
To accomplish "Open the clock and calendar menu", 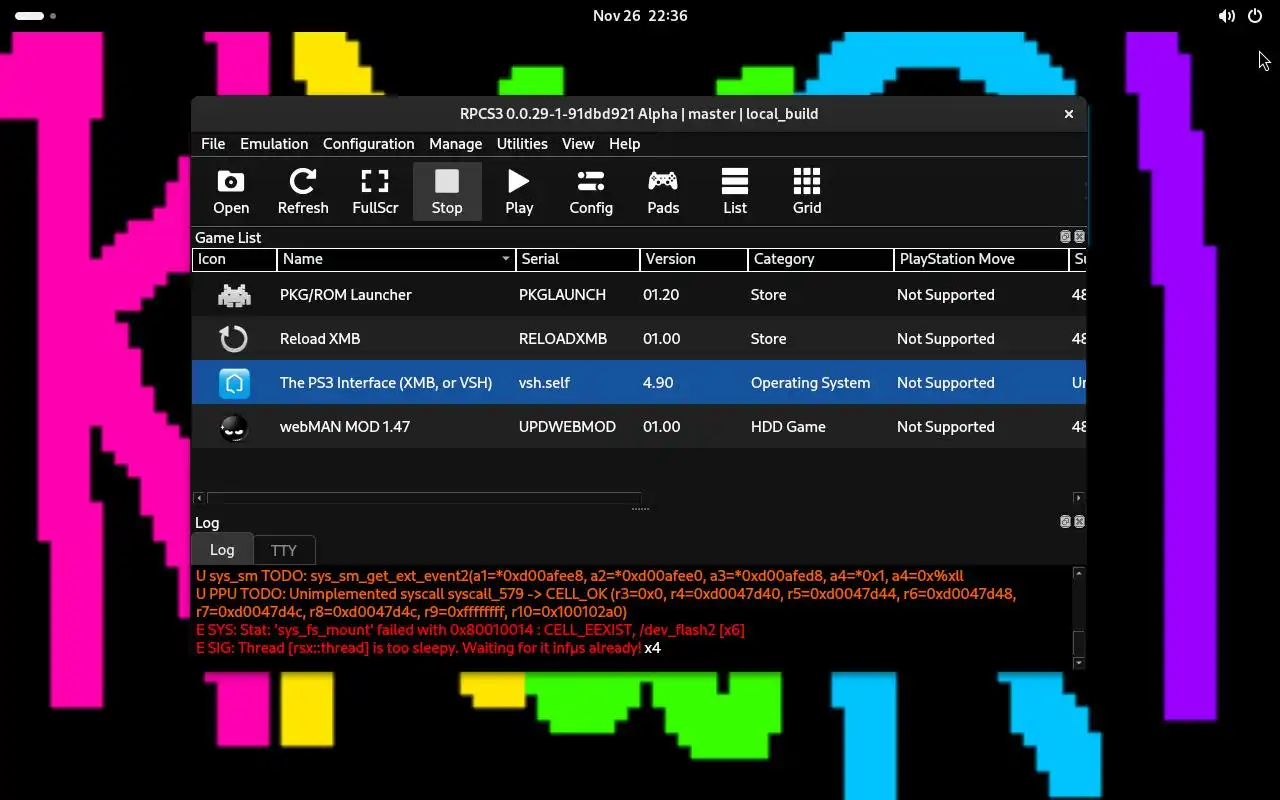I will coord(640,16).
